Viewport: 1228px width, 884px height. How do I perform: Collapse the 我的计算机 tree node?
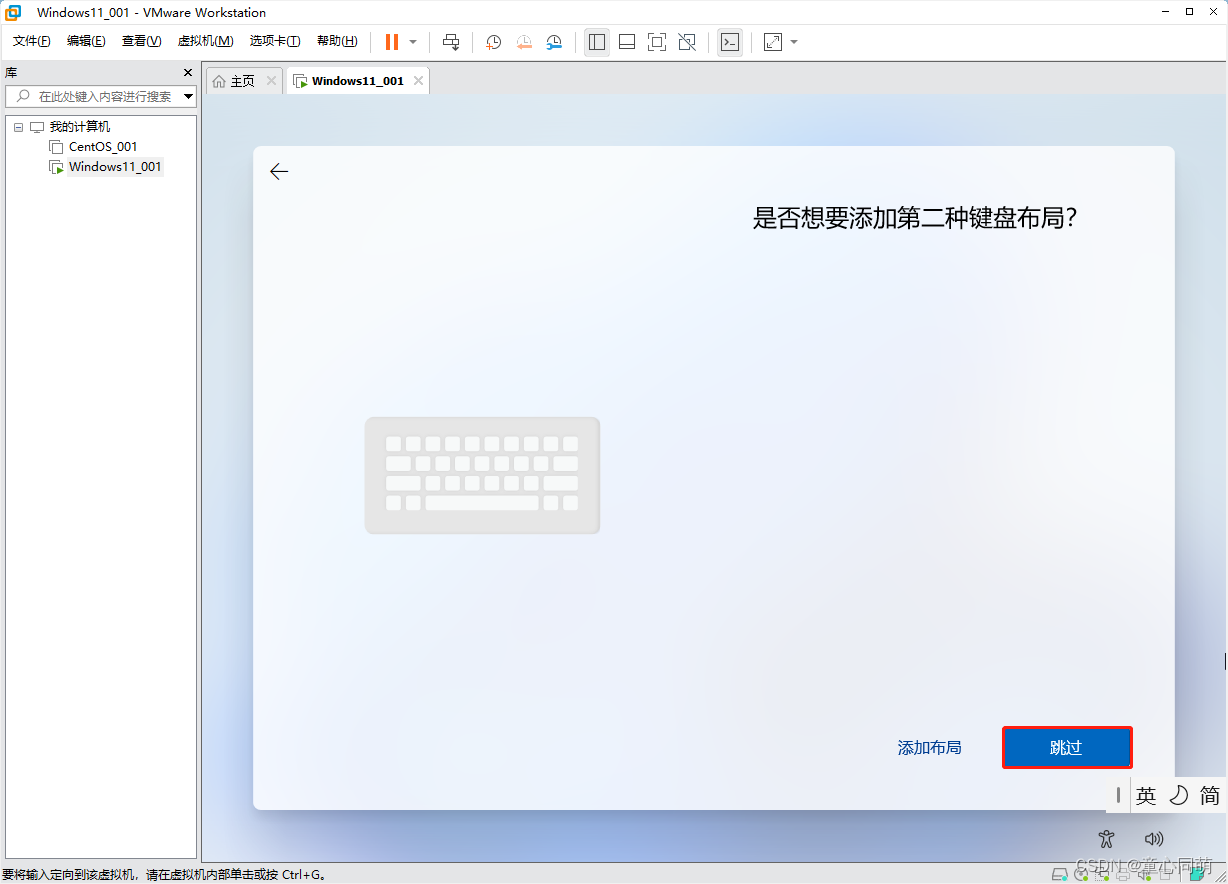coord(17,126)
